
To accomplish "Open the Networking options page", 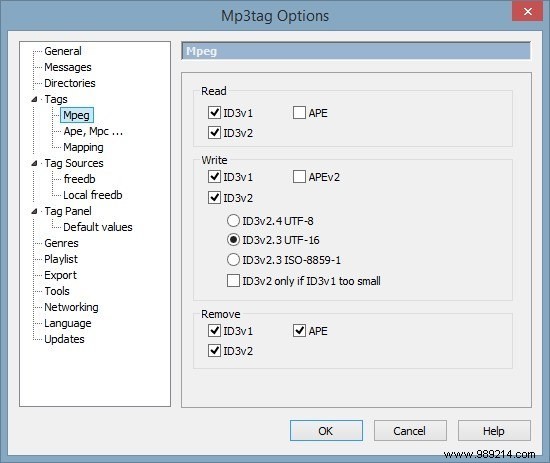I will click(x=71, y=307).
